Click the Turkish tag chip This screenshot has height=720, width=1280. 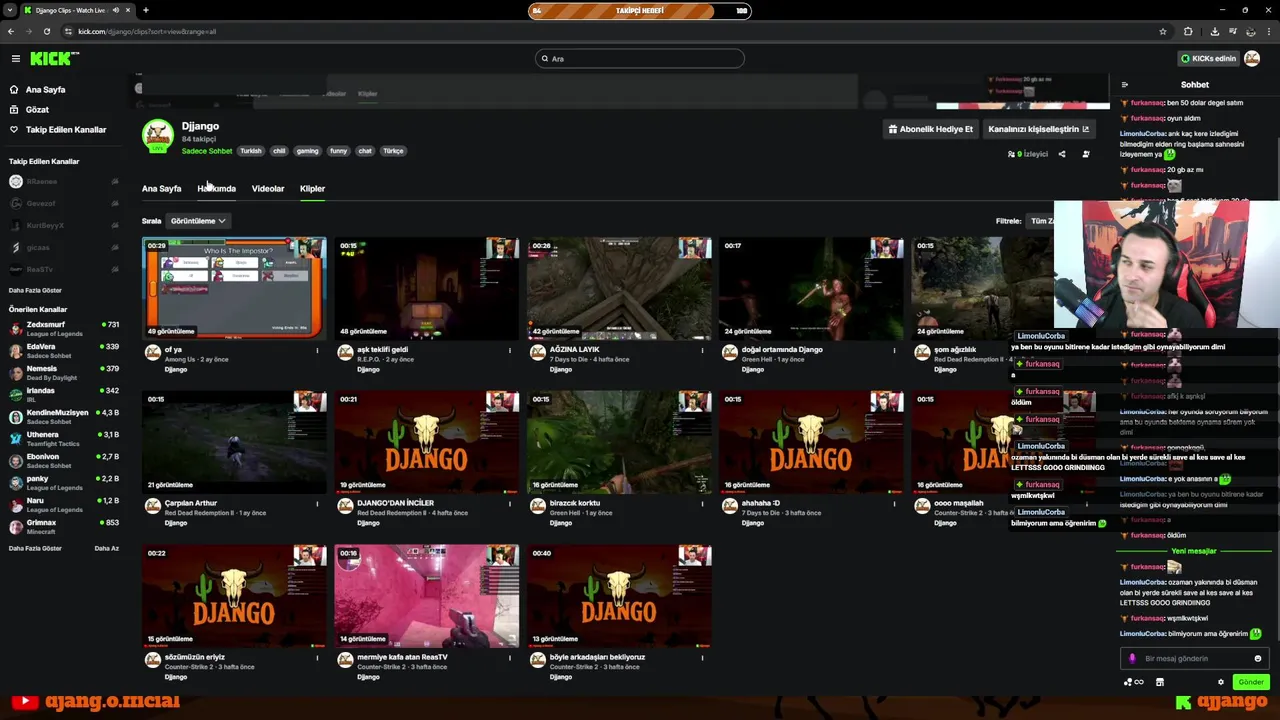pyautogui.click(x=251, y=151)
